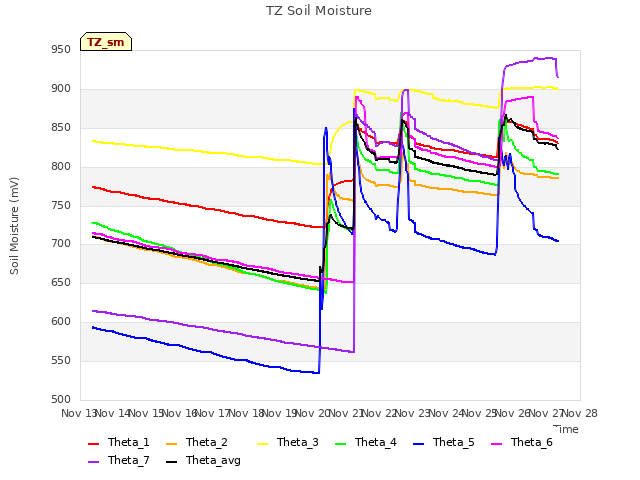Screen dimensions: 640x480
Task: Click the black Theta_avg legend color marker
Action: pos(171,462)
